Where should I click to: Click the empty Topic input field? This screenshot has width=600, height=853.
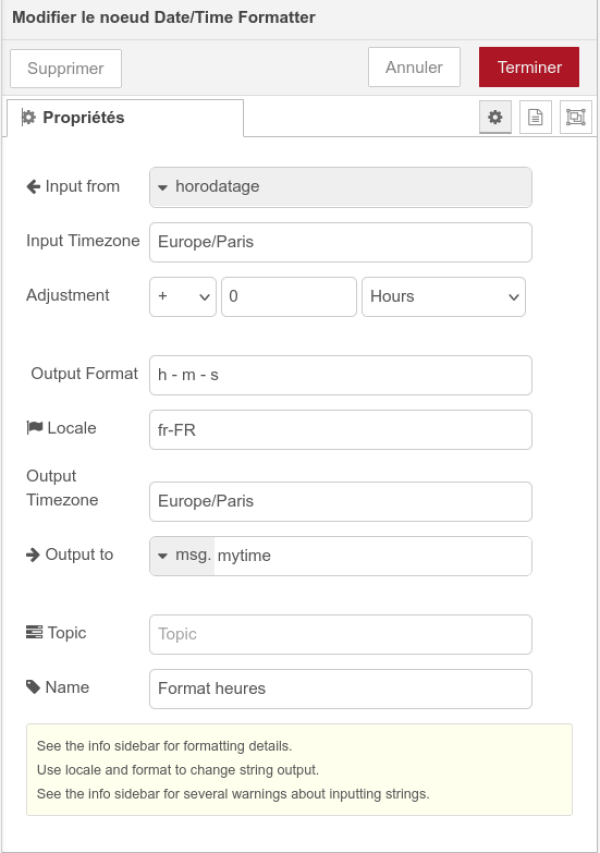[x=340, y=634]
